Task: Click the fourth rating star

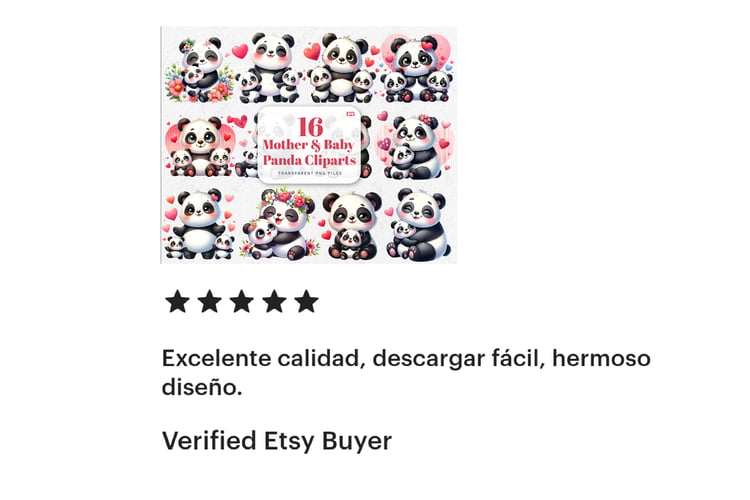Action: click(x=274, y=301)
